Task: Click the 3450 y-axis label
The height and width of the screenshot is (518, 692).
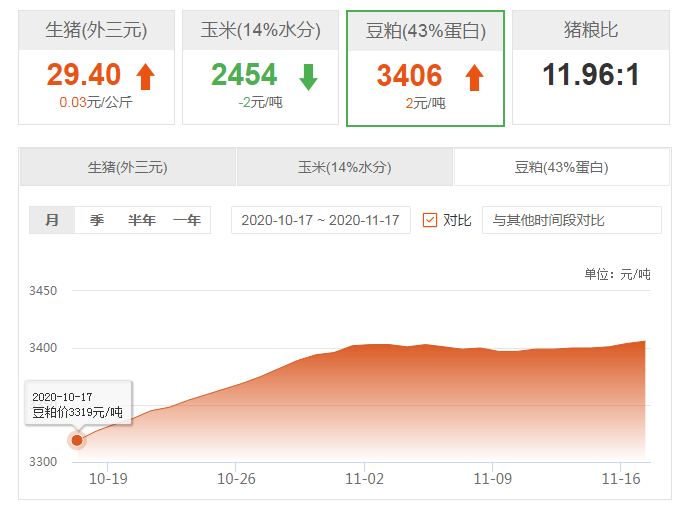Action: tap(43, 291)
